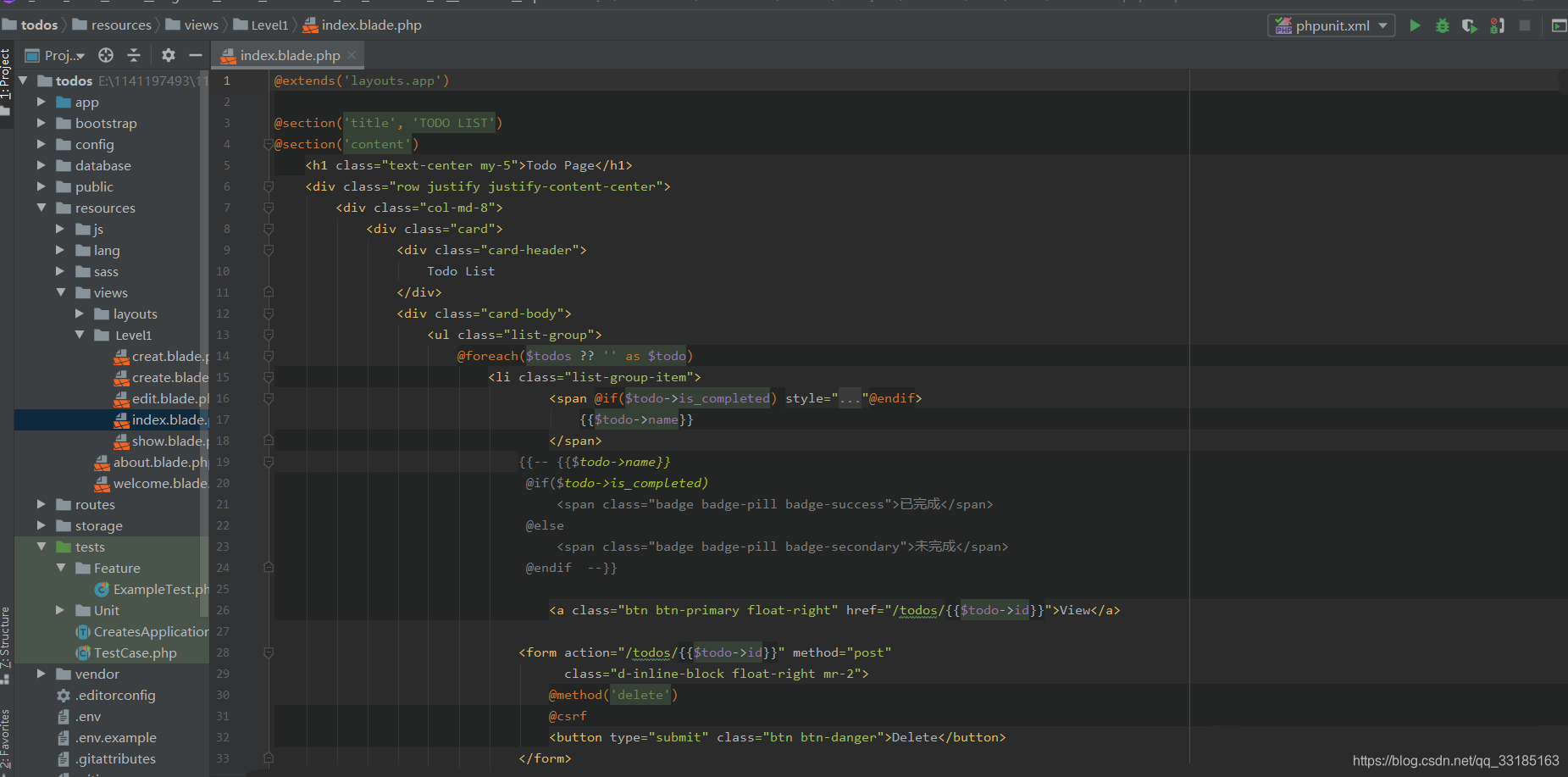
Task: Close the index.blade.php editor tab
Action: [352, 55]
